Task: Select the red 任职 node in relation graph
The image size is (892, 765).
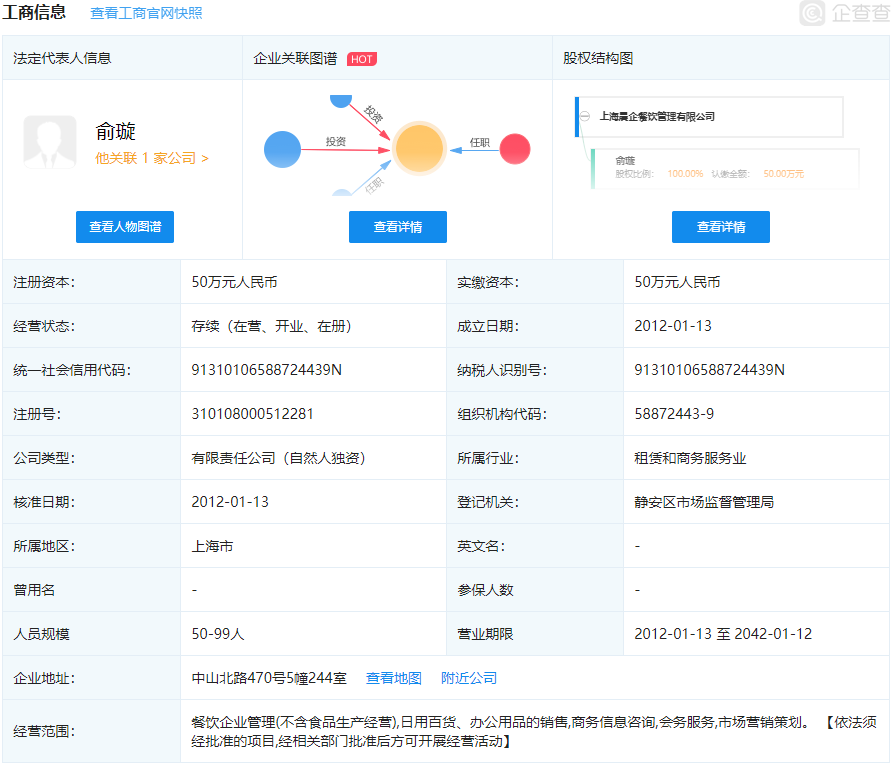Action: 514,149
